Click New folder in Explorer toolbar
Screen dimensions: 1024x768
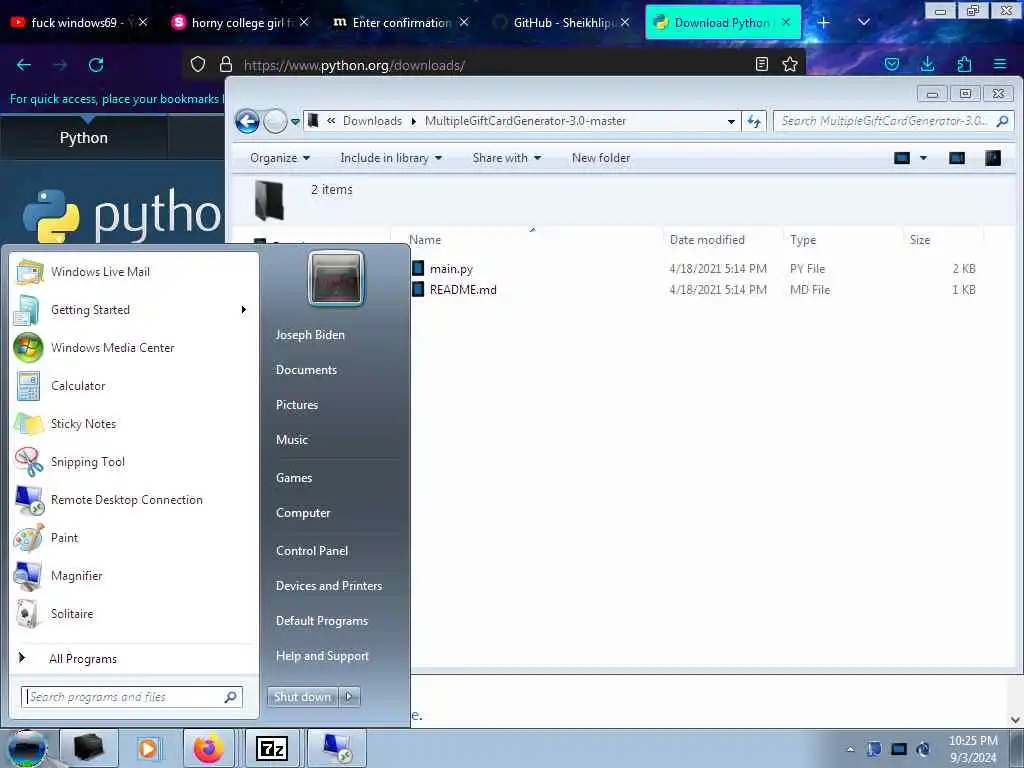pos(601,158)
